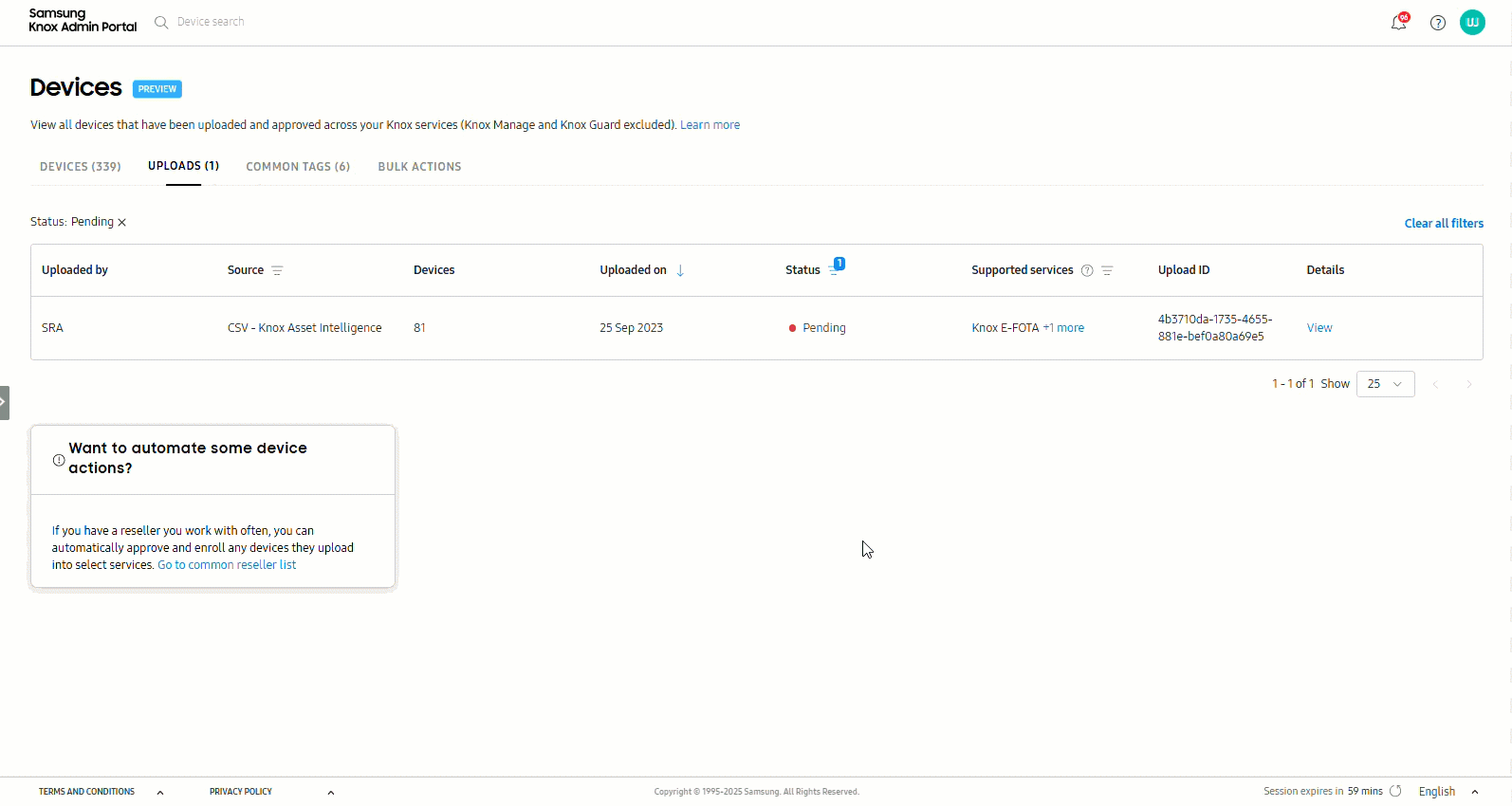Remove the Status: Pending filter chip
1512x806 pixels.
tap(122, 223)
